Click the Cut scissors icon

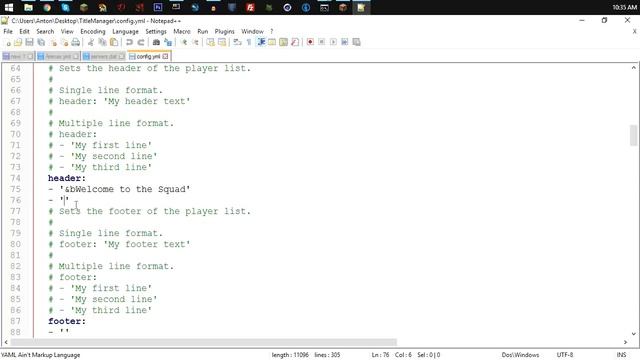coord(91,42)
